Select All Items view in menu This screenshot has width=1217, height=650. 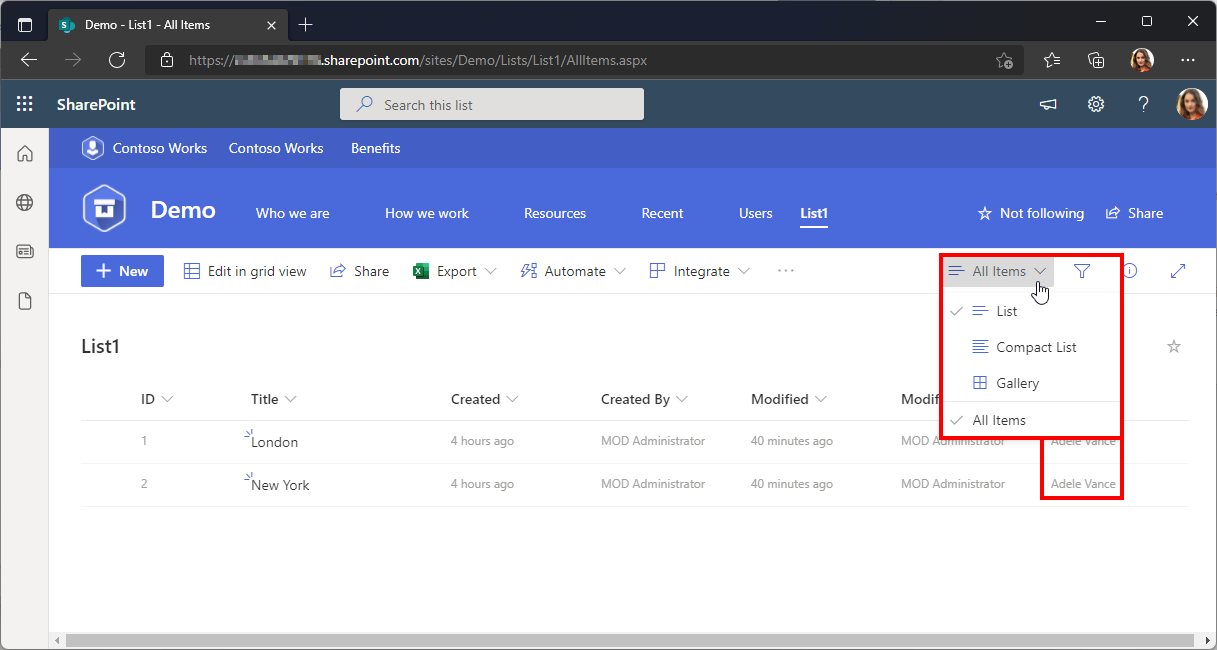point(999,420)
